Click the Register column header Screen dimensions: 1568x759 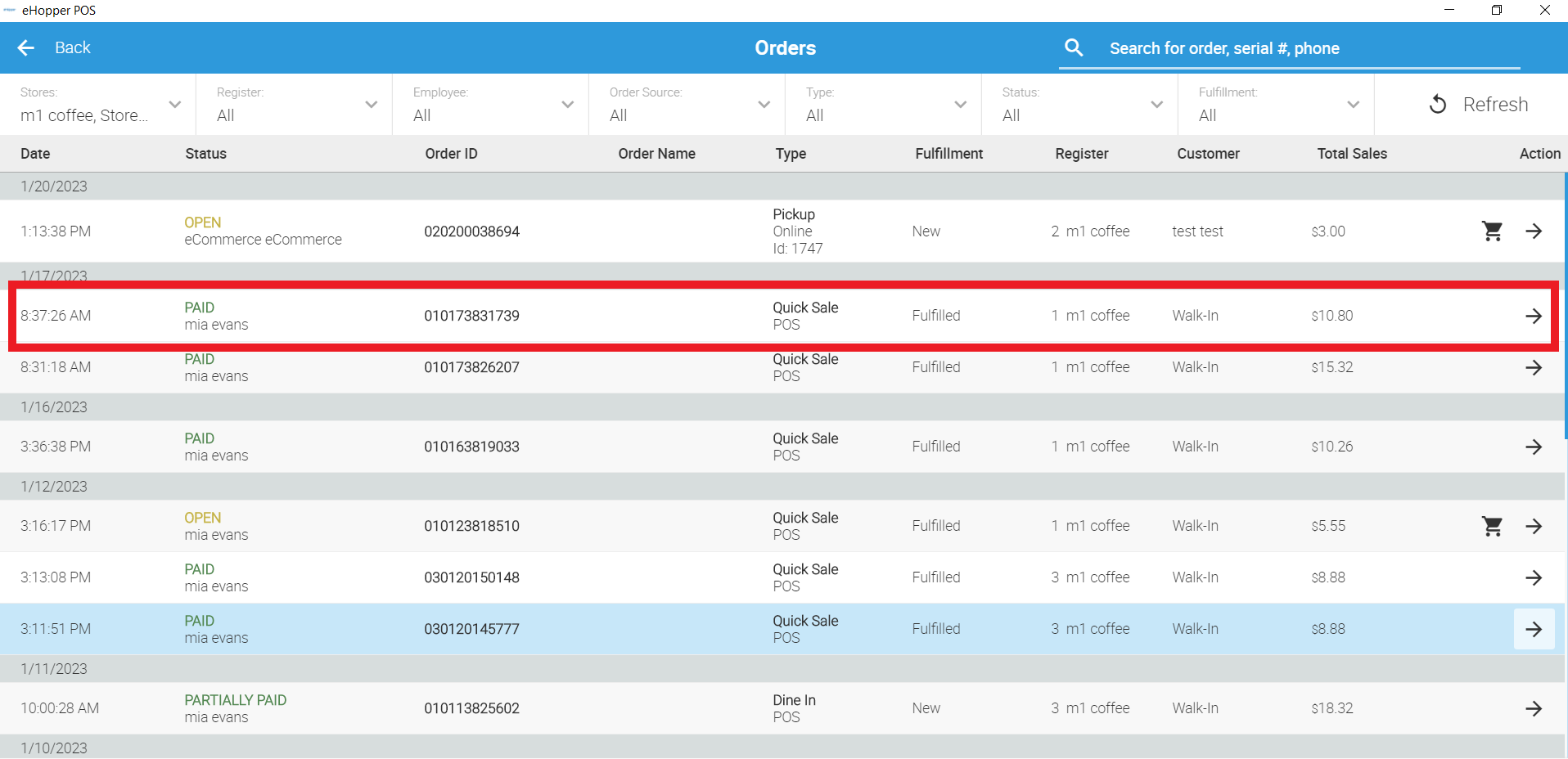click(x=1081, y=154)
